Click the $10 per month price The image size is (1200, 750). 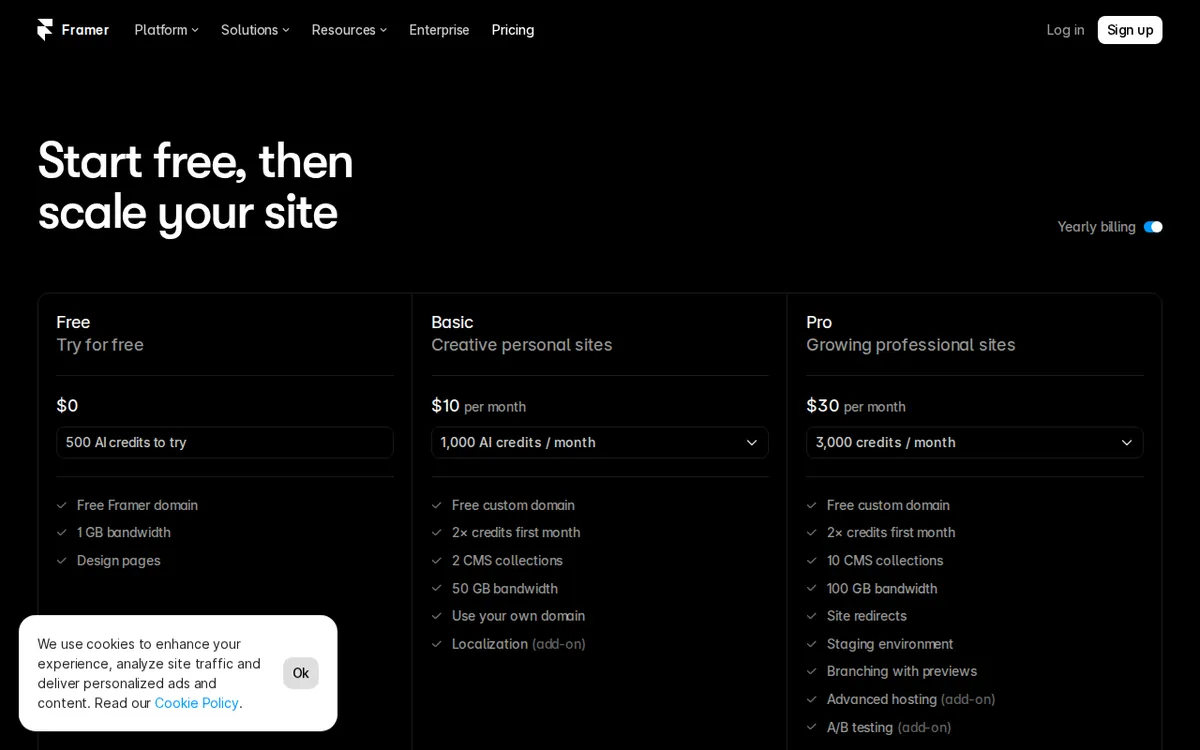(x=478, y=406)
